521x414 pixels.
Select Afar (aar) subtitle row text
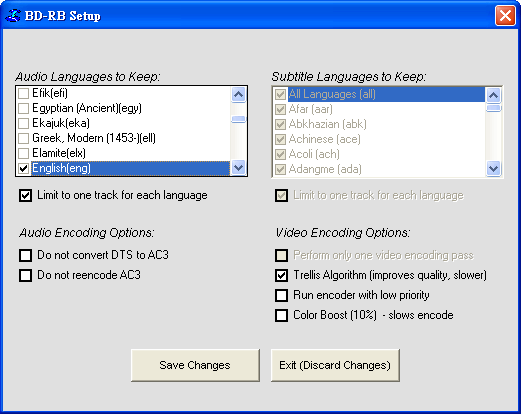pos(311,109)
